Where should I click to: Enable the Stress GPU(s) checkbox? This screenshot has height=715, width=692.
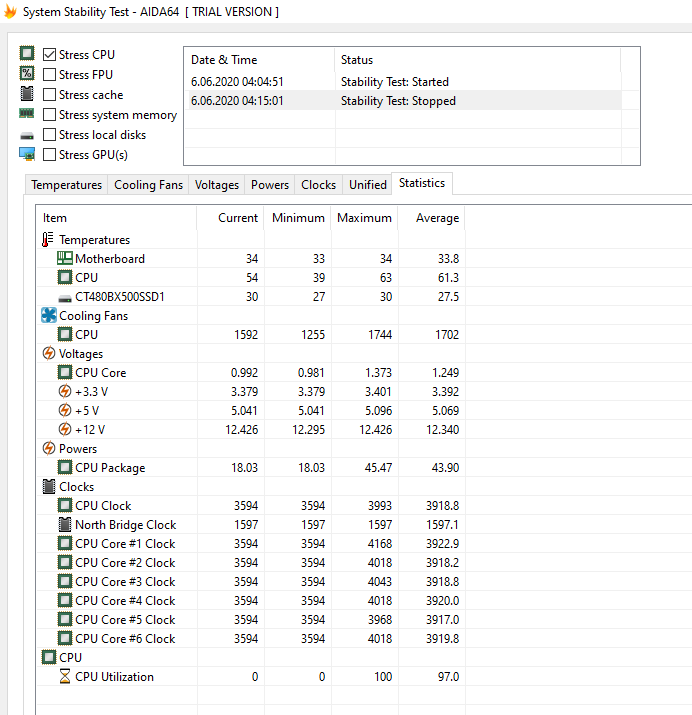click(49, 155)
